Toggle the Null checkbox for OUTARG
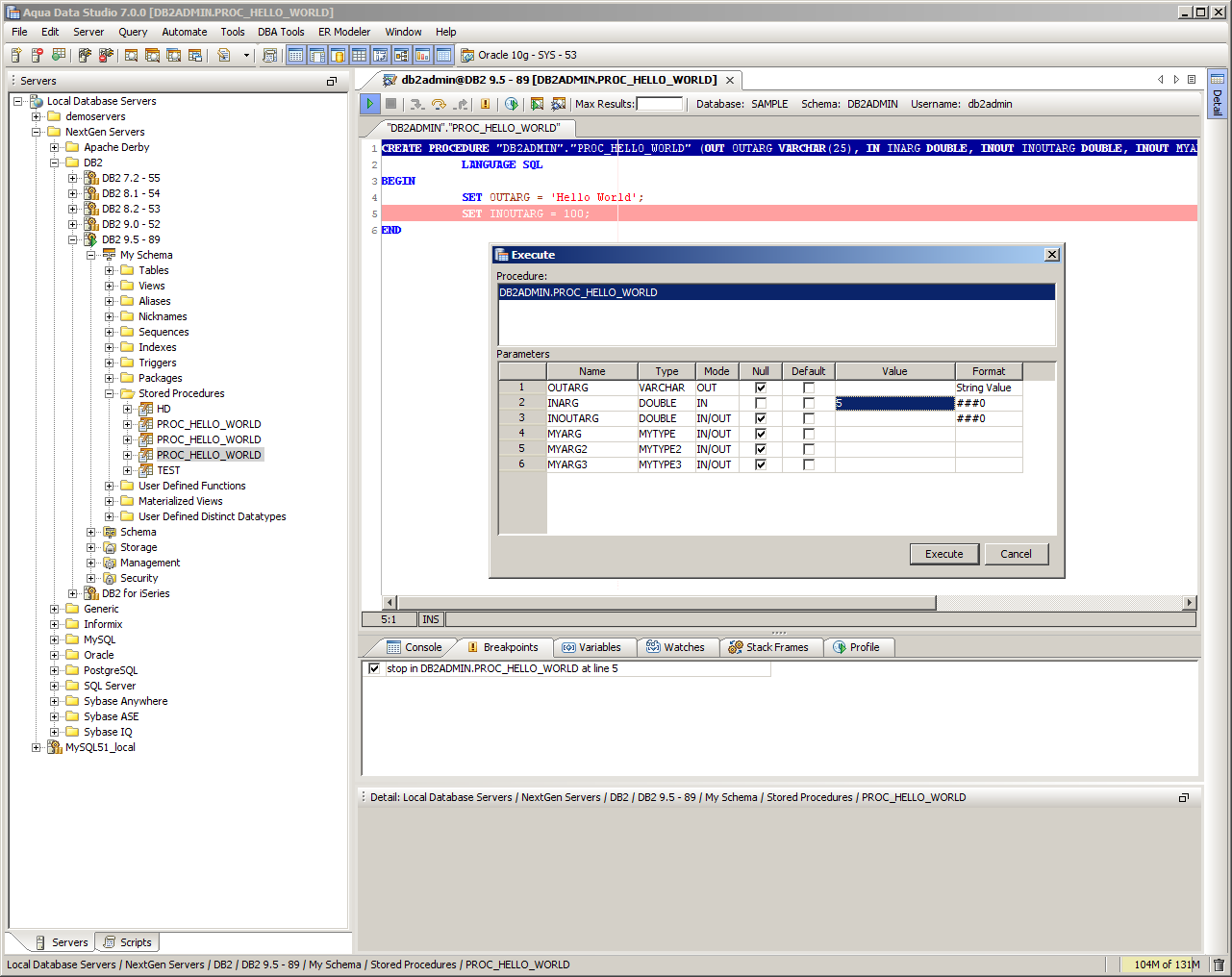1232x977 pixels. pyautogui.click(x=761, y=388)
